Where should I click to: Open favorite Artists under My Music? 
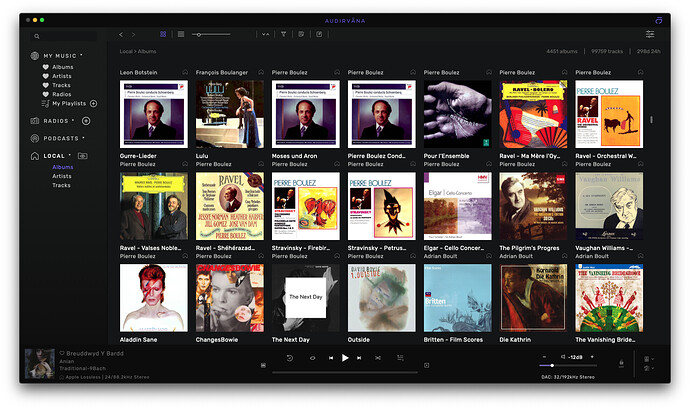point(62,76)
